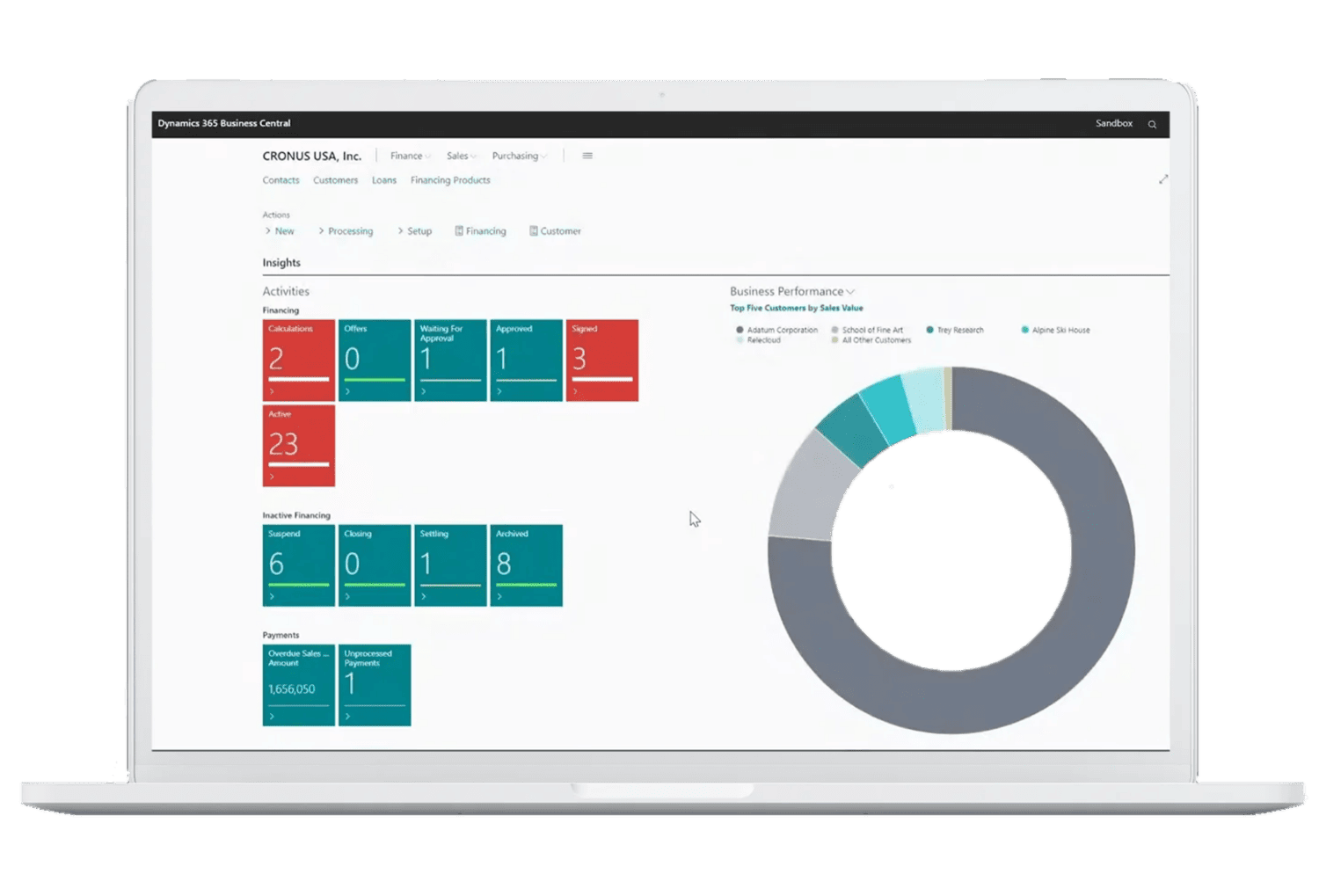Expand the Purchasing menu

(519, 156)
